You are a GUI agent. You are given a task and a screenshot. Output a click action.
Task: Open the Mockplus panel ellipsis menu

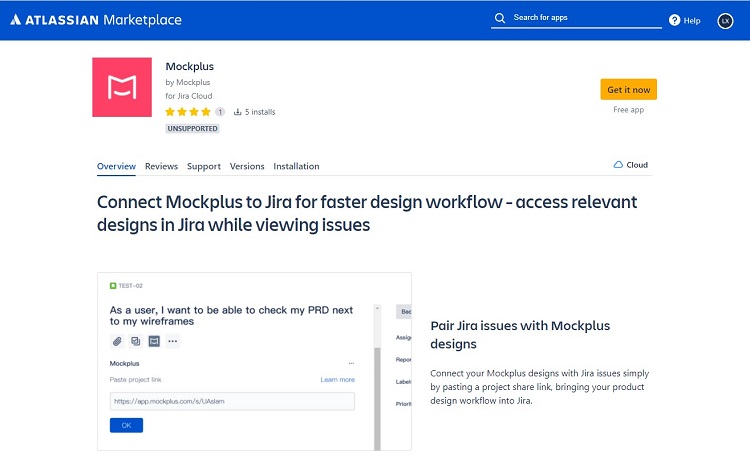coord(352,363)
